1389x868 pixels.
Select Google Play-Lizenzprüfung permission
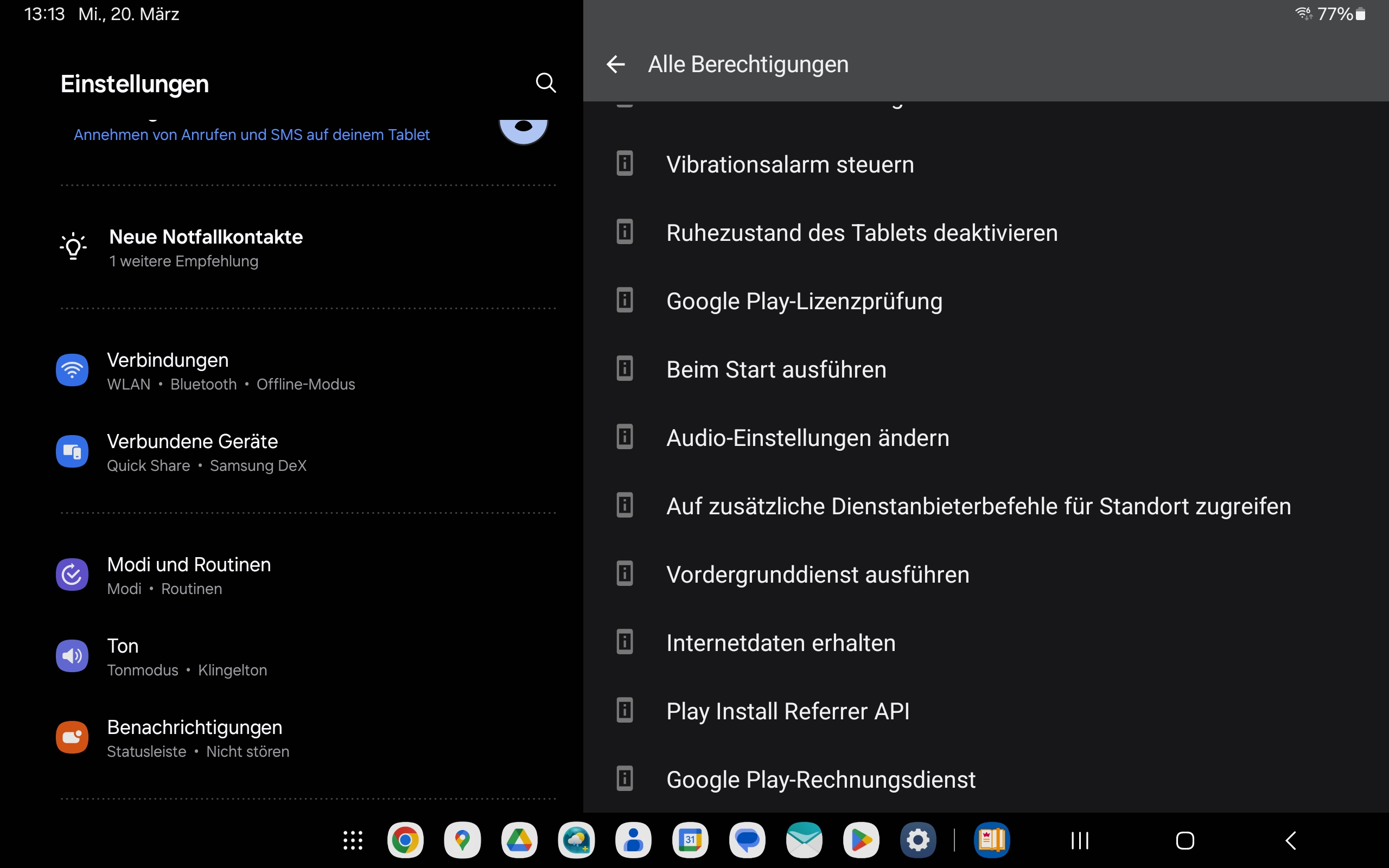point(804,302)
